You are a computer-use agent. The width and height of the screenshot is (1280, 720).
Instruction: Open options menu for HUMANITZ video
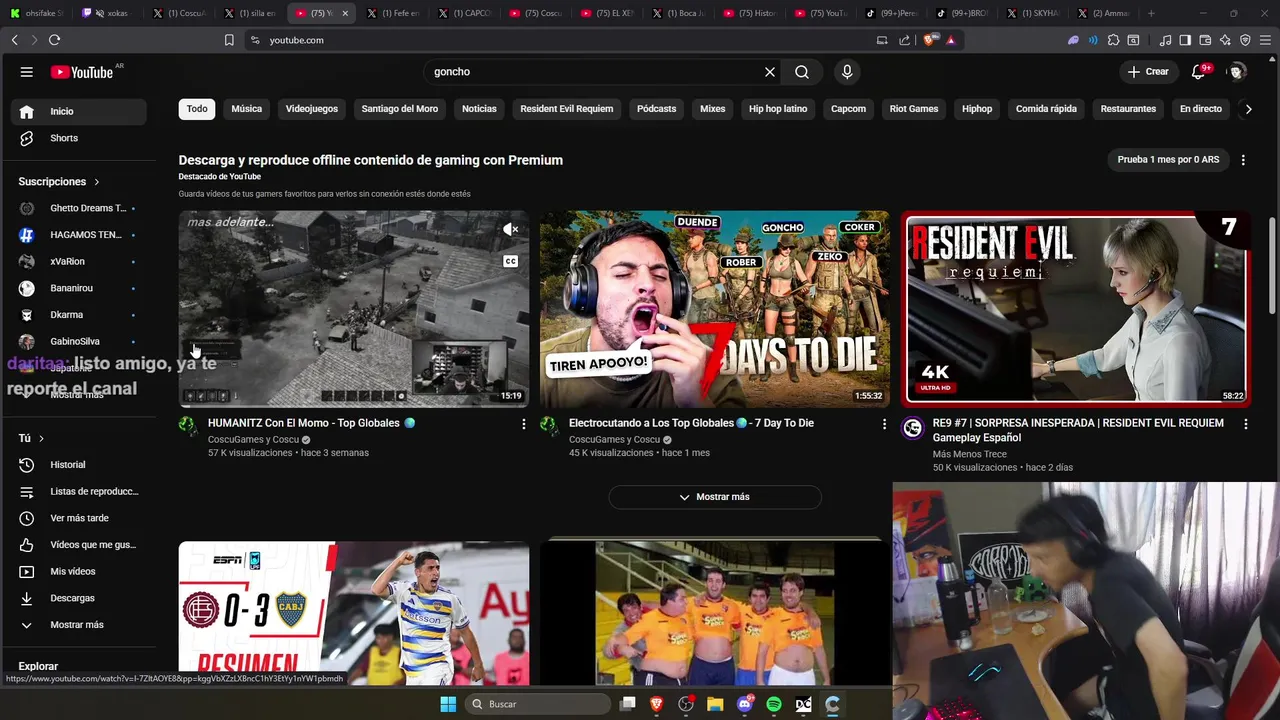pyautogui.click(x=523, y=424)
